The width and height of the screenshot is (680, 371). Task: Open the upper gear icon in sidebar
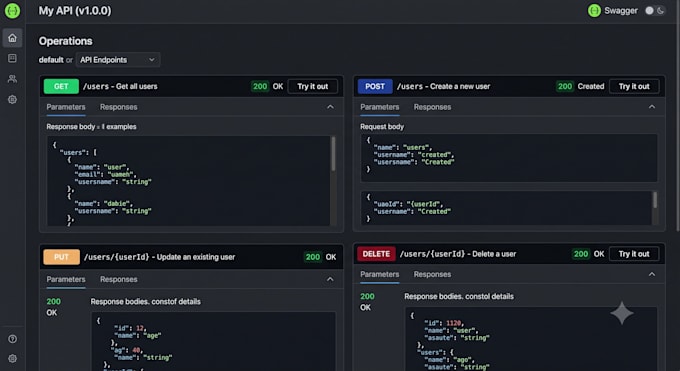click(x=12, y=99)
